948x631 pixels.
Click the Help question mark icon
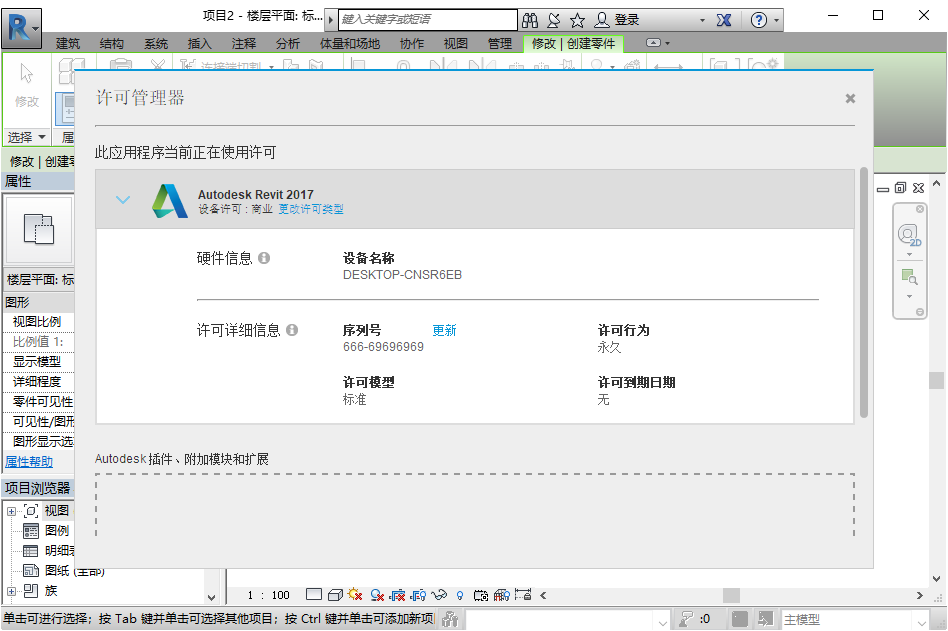(x=759, y=21)
